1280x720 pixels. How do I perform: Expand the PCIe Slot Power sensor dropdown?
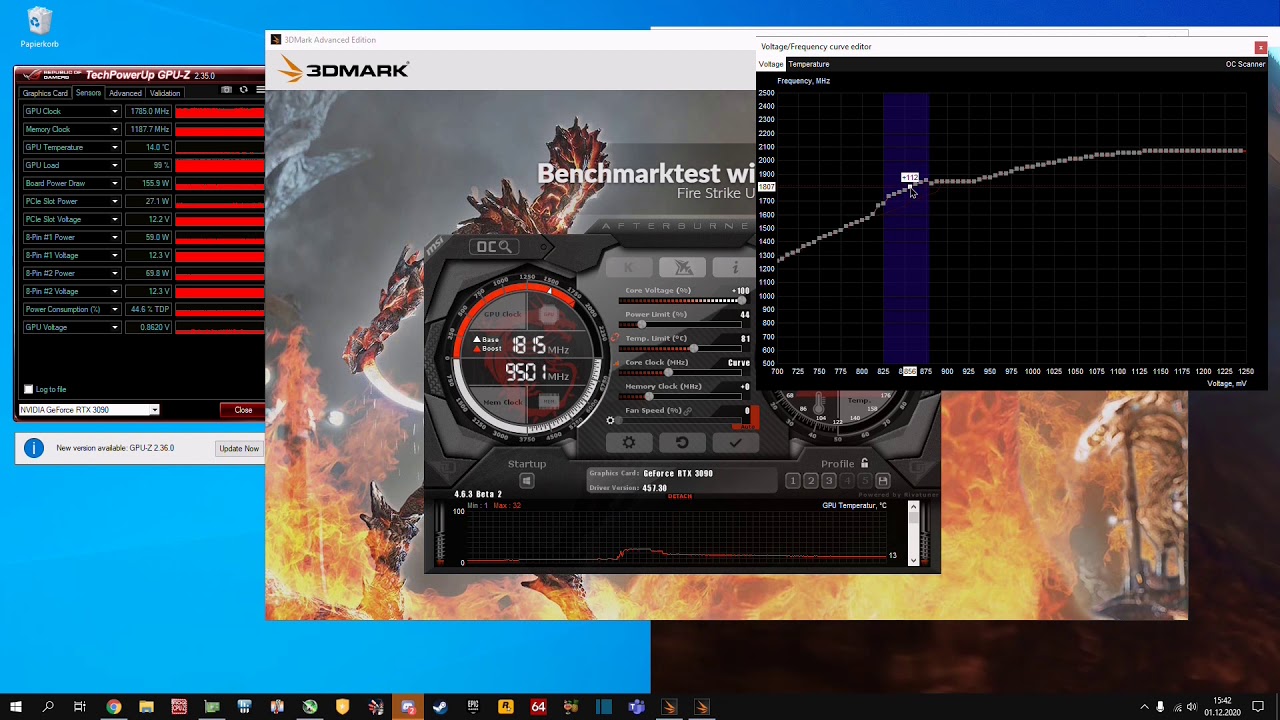[115, 201]
